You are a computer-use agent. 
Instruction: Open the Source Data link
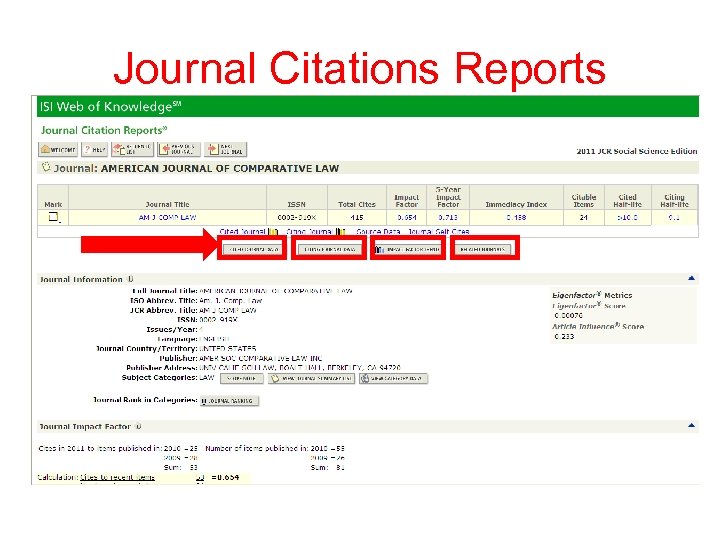378,231
